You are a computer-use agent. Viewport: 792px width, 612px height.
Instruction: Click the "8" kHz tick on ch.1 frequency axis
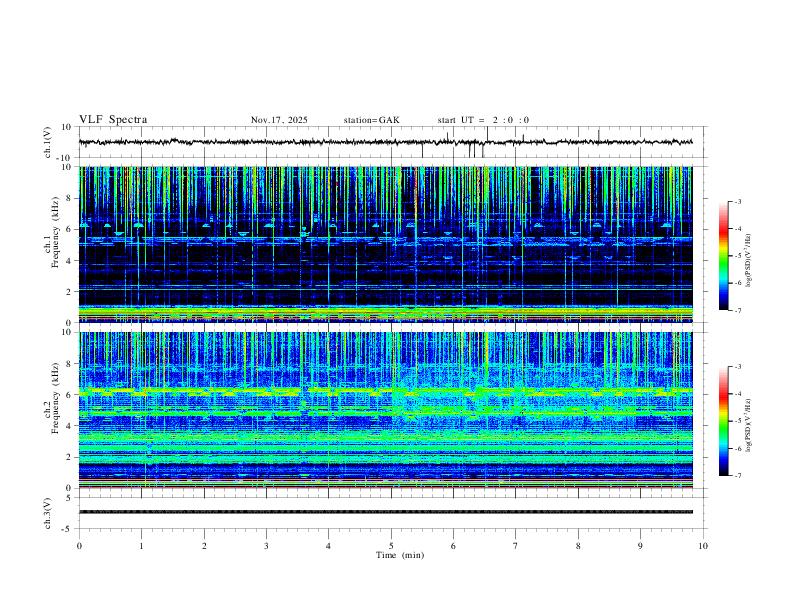pos(69,198)
